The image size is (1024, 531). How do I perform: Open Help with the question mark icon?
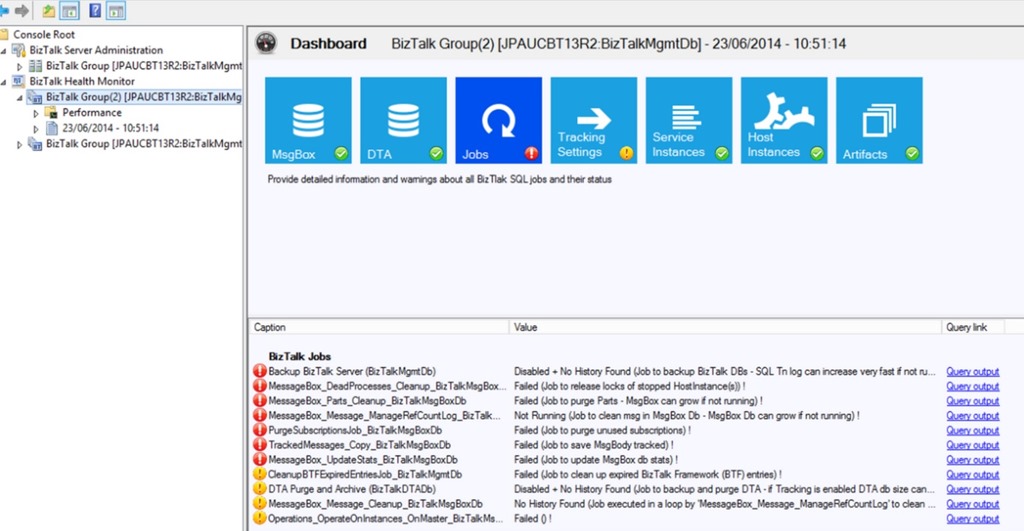(x=95, y=10)
